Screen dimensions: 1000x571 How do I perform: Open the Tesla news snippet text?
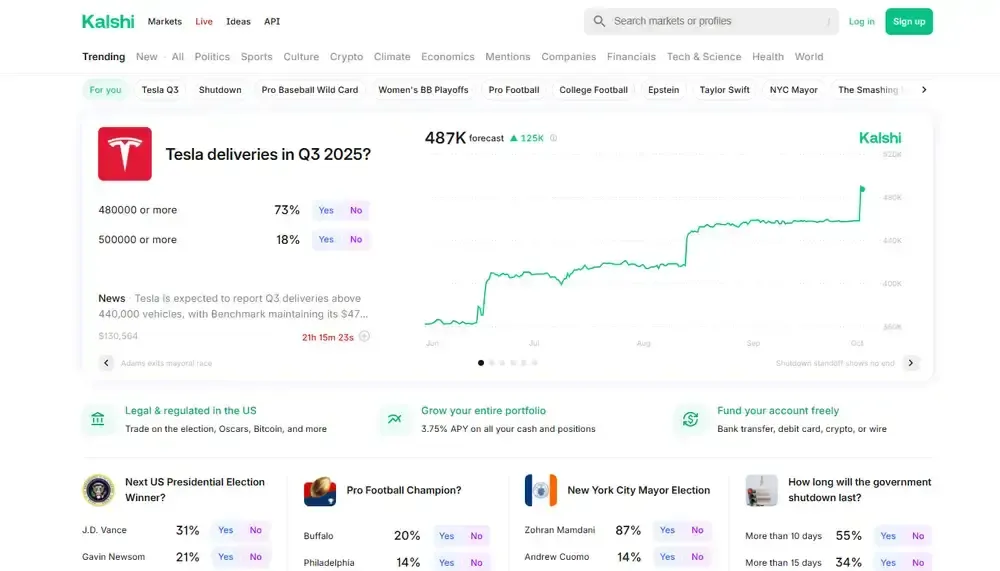click(233, 306)
